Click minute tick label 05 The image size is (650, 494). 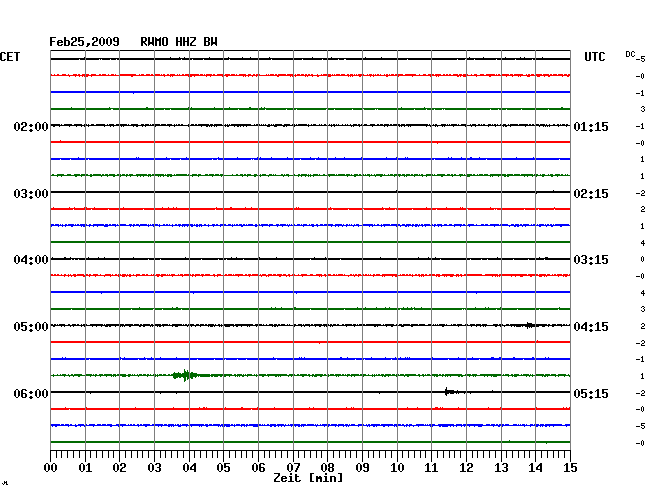point(223,468)
